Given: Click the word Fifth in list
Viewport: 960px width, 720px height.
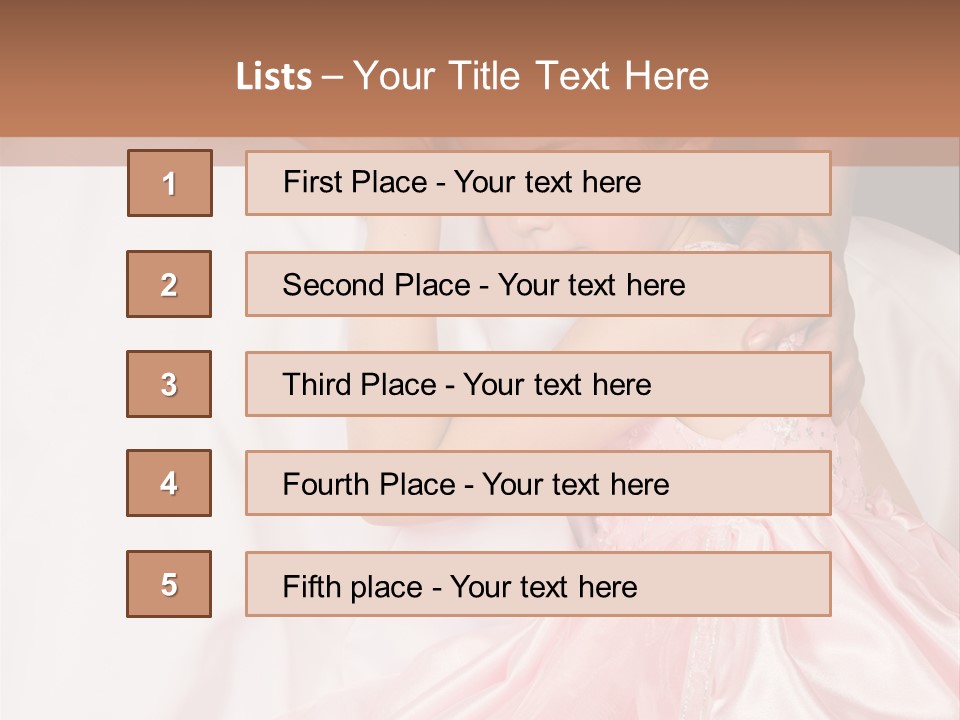Looking at the screenshot, I should point(311,587).
